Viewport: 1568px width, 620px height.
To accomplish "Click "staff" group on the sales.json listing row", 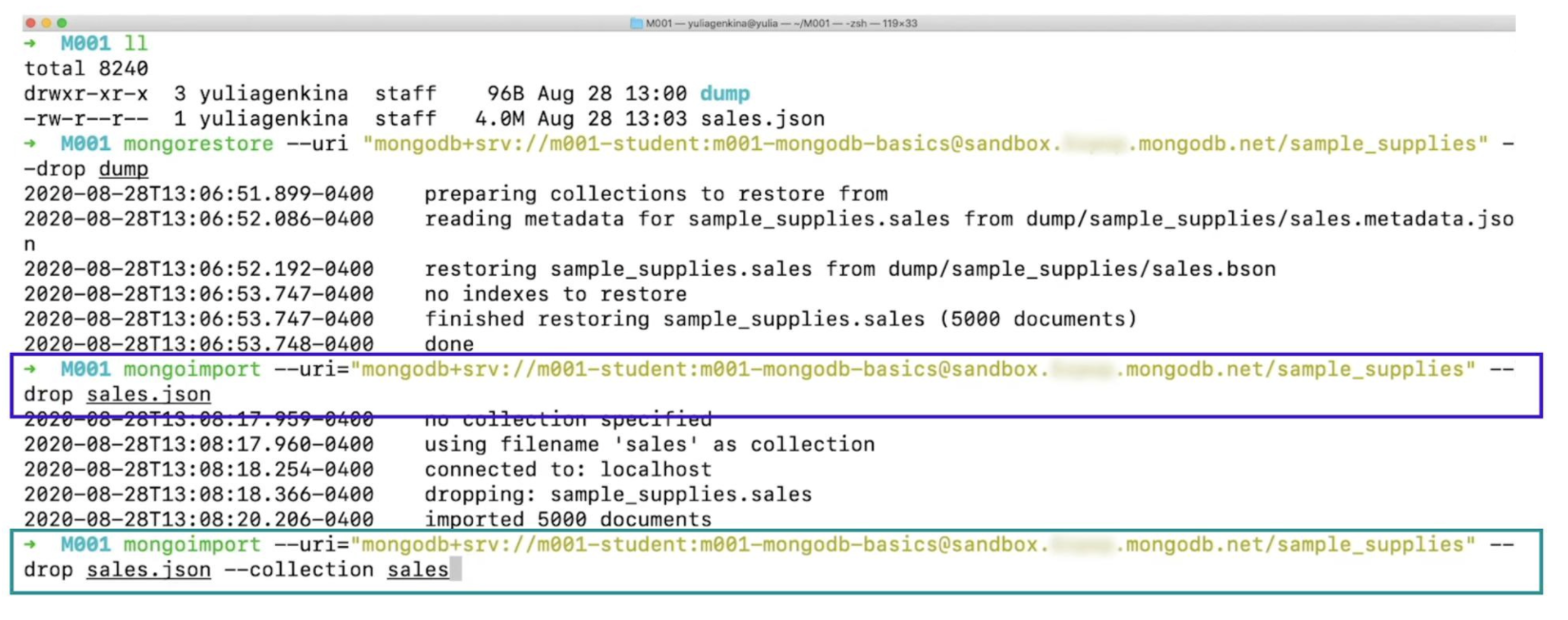I will click(405, 119).
